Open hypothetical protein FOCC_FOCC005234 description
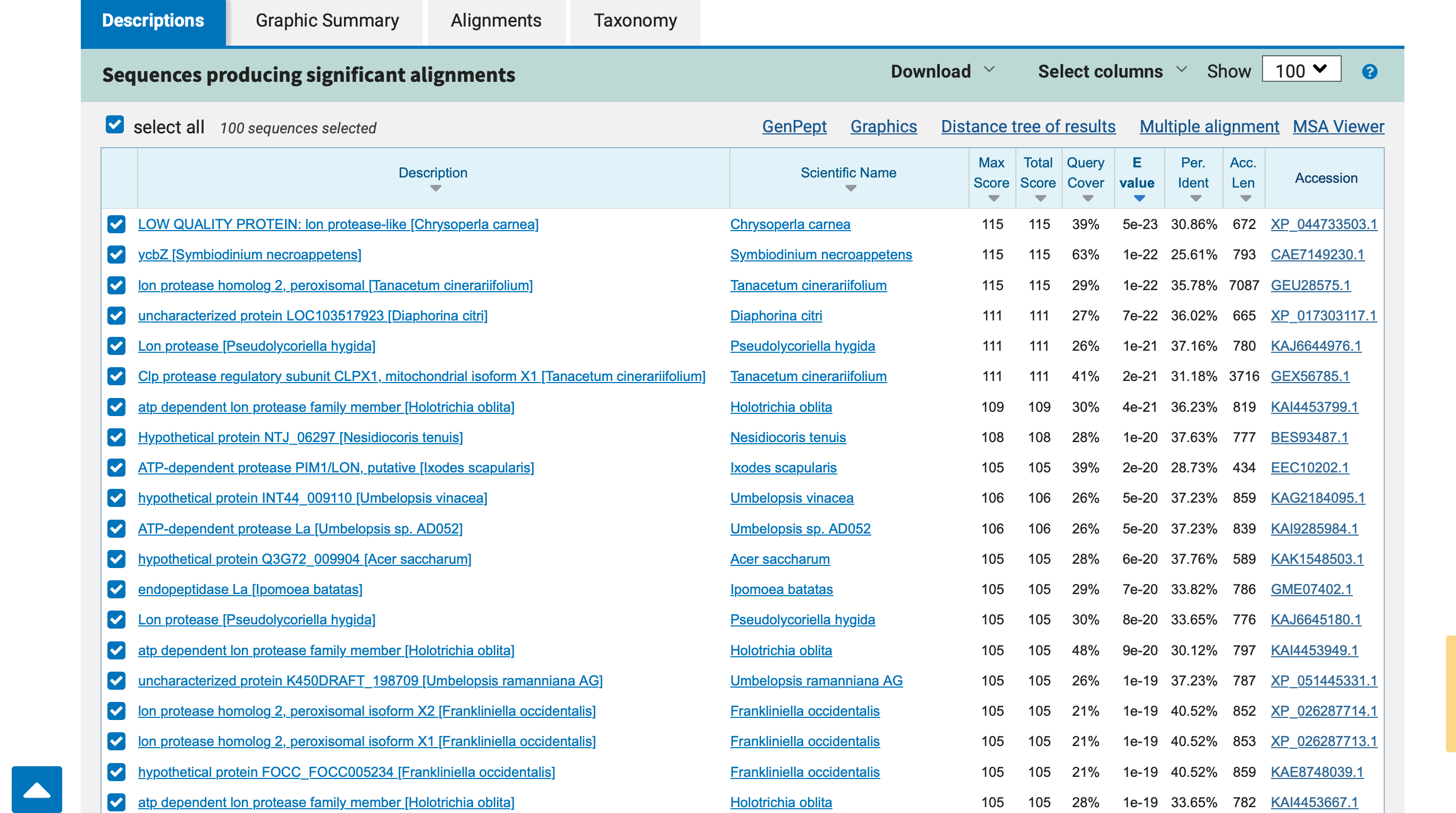The height and width of the screenshot is (813, 1456). (x=347, y=772)
